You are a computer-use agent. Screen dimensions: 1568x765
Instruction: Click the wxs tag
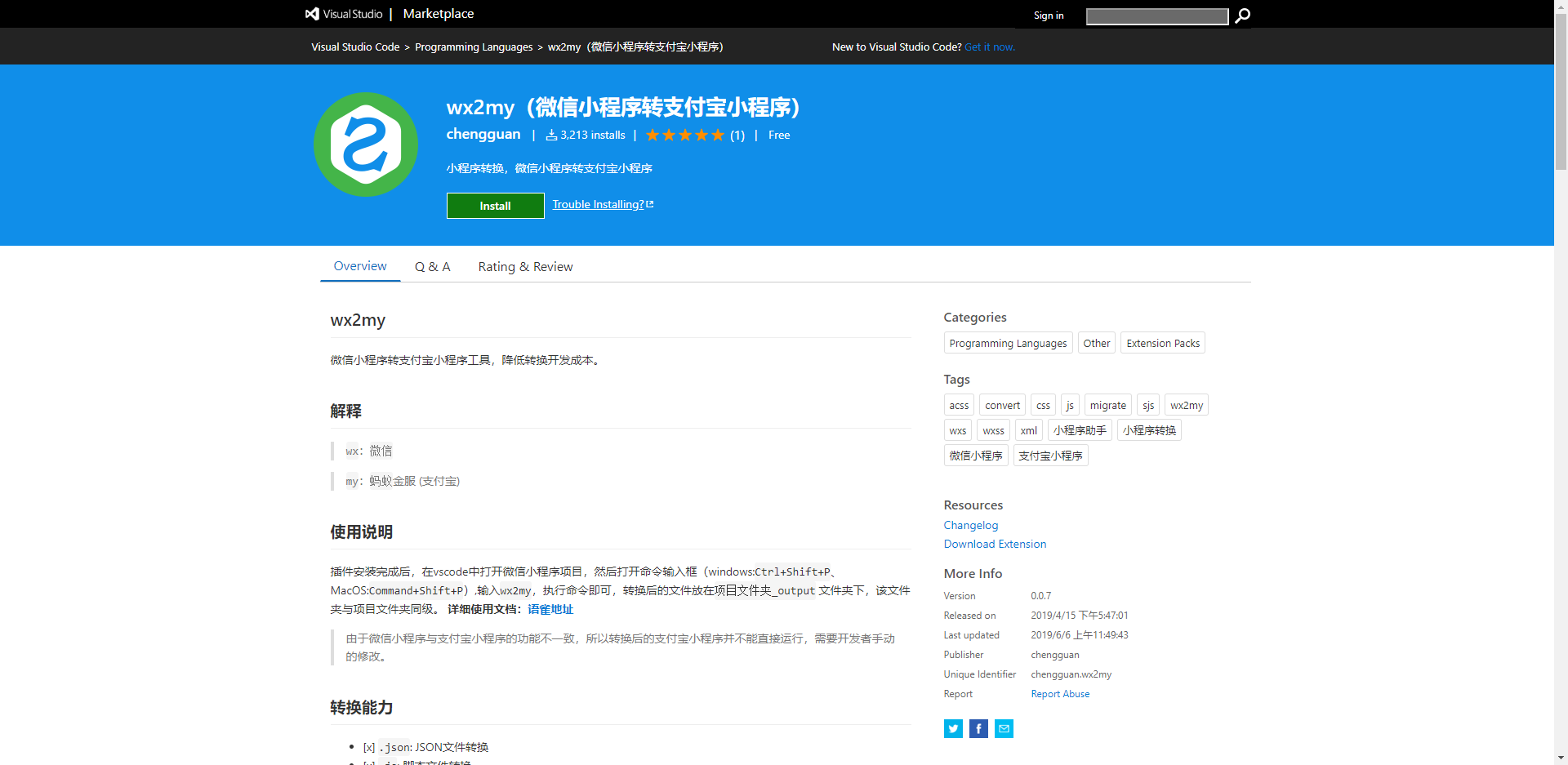pos(958,430)
